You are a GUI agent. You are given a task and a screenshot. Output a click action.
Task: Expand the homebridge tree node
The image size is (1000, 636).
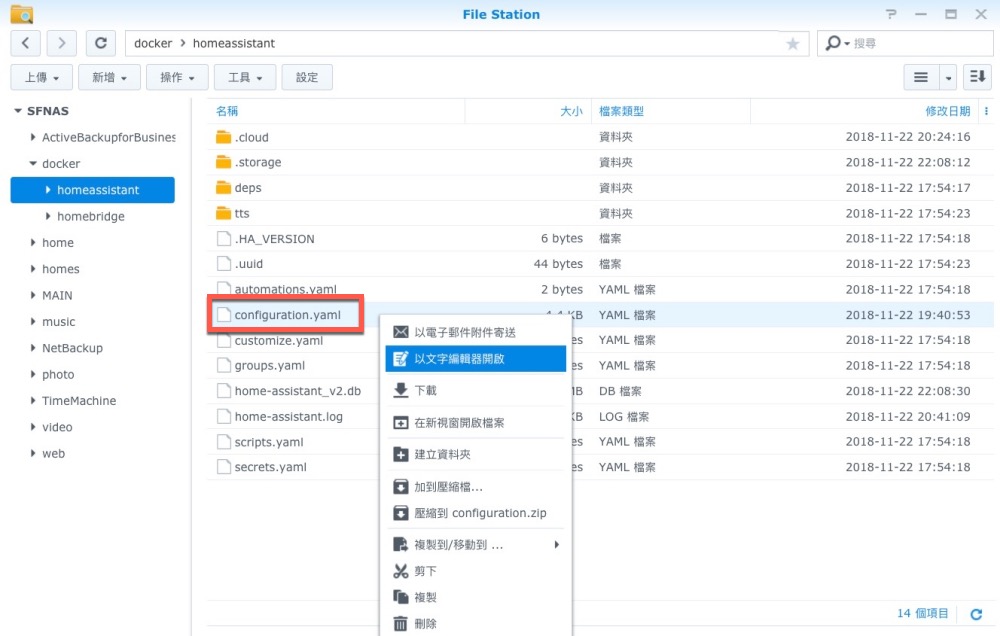pyautogui.click(x=48, y=216)
